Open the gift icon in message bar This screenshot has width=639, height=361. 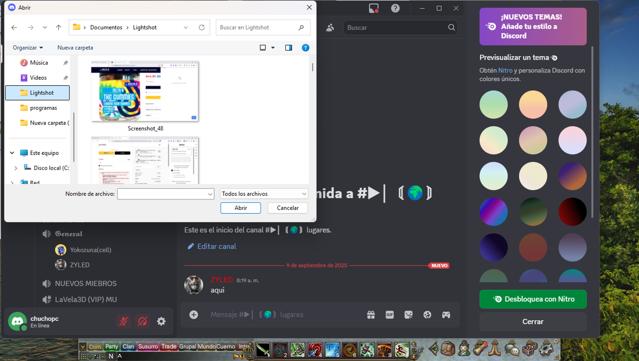pos(370,315)
